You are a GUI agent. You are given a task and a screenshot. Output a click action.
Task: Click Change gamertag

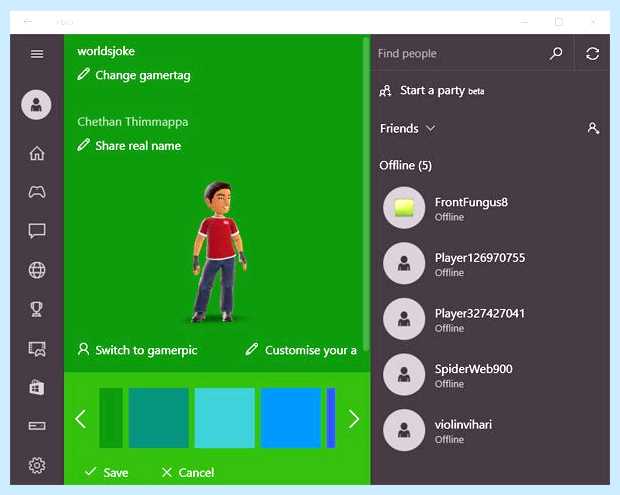(143, 75)
